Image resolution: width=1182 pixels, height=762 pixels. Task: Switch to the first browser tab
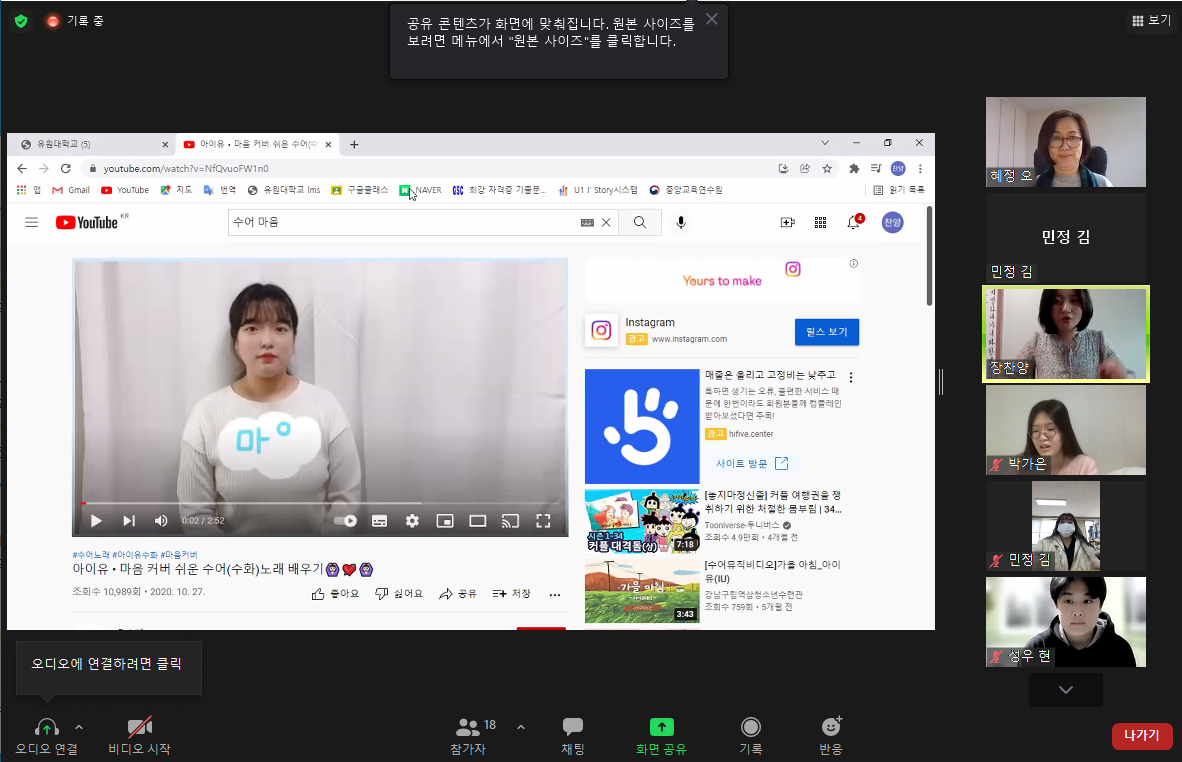[90, 144]
